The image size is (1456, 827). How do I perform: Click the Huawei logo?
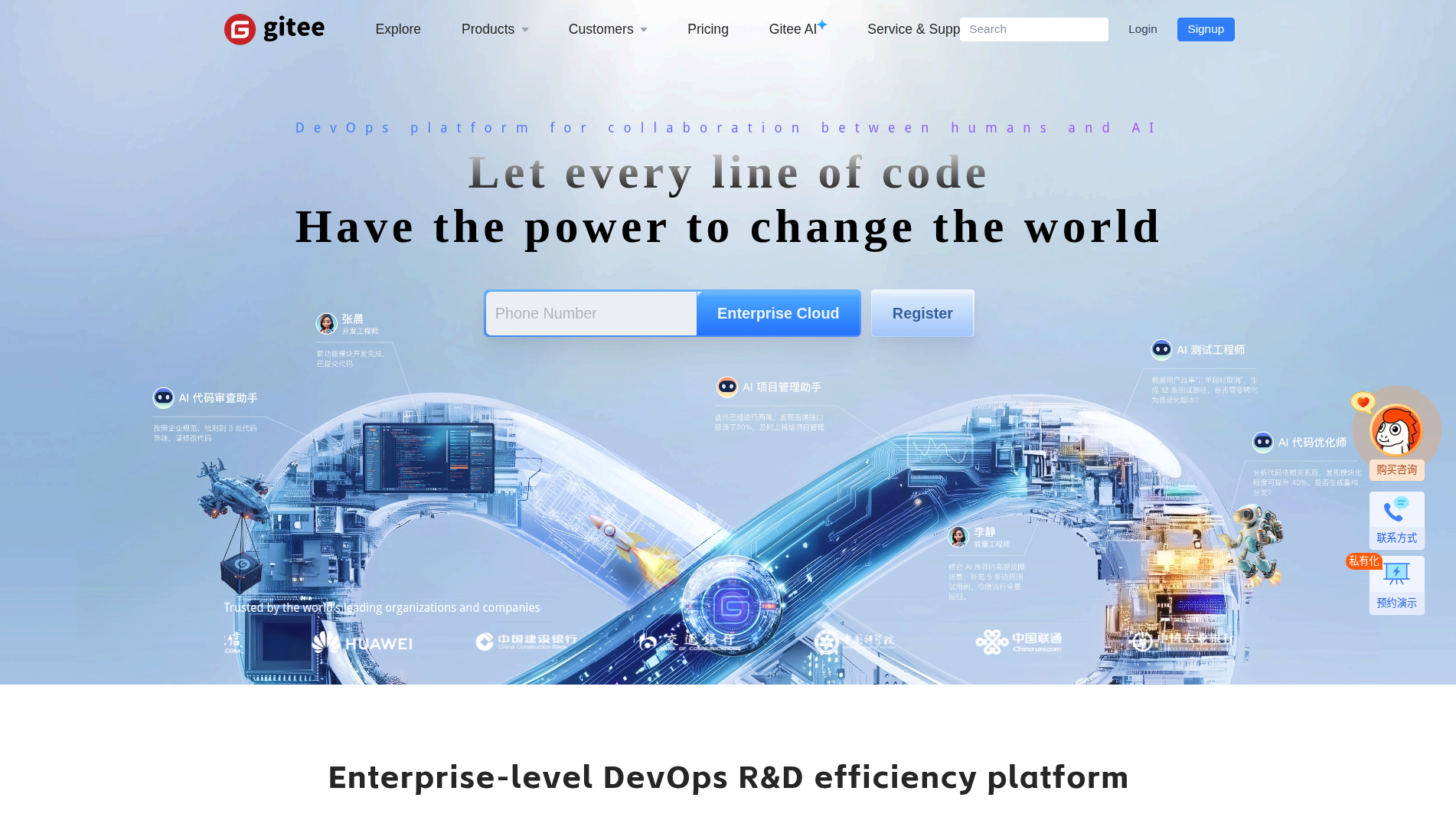point(363,642)
